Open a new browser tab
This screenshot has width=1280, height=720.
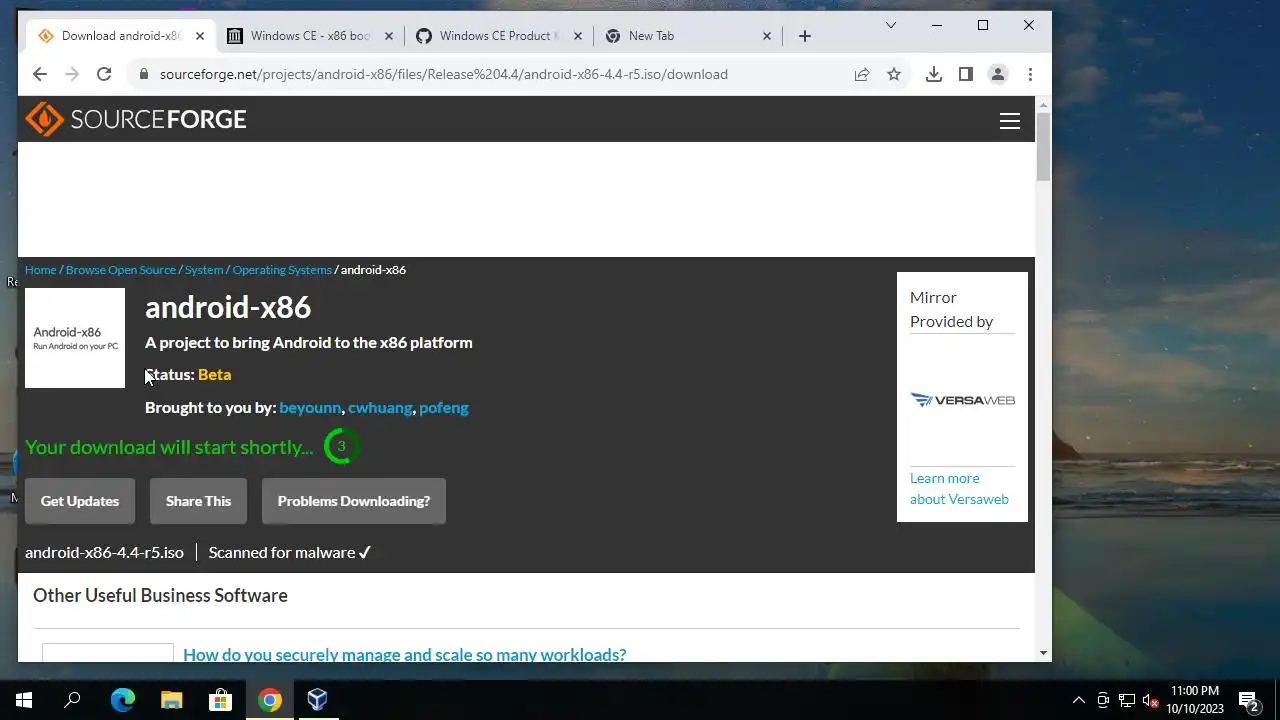(805, 36)
